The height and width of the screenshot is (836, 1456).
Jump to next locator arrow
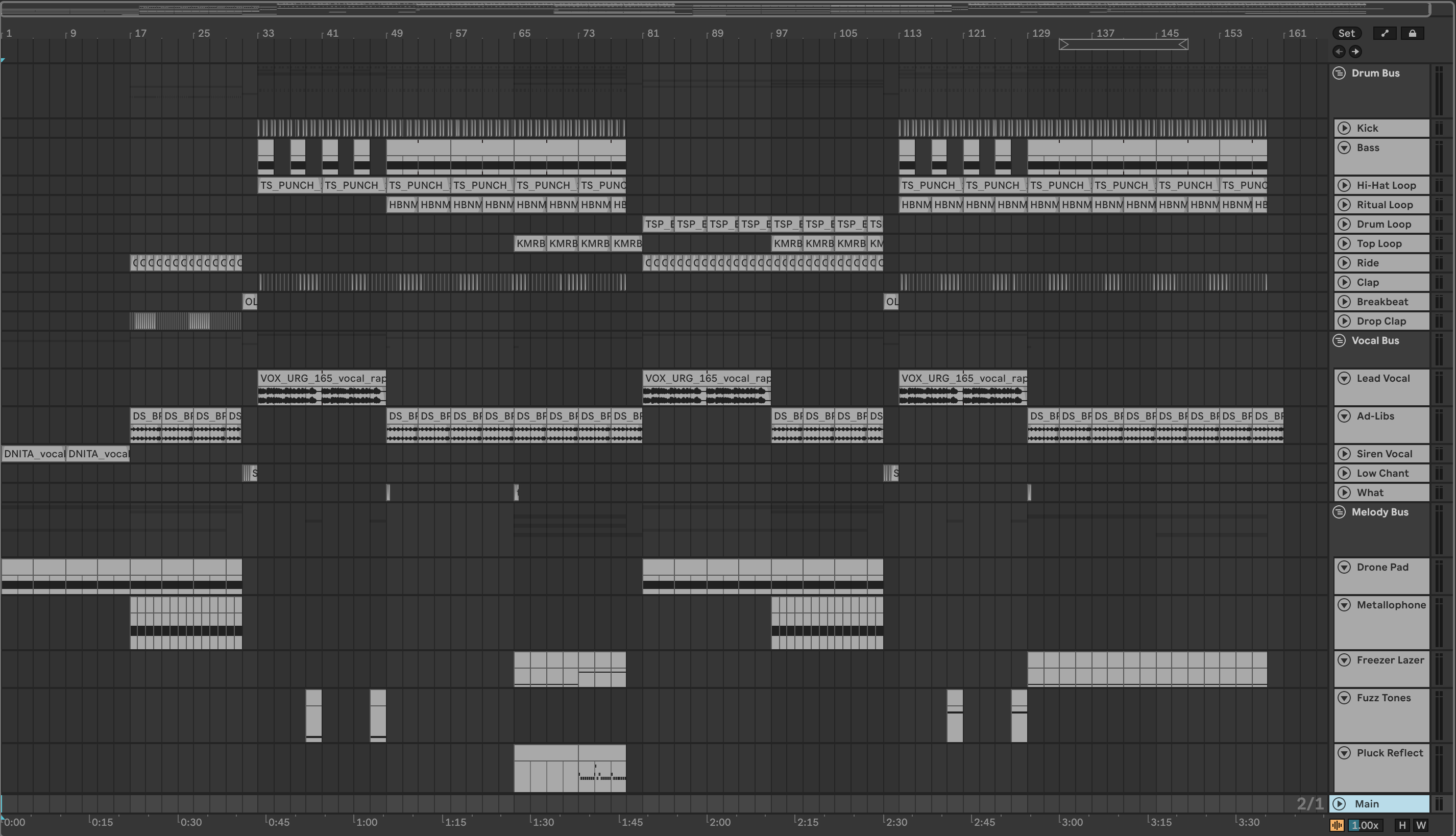[1355, 52]
